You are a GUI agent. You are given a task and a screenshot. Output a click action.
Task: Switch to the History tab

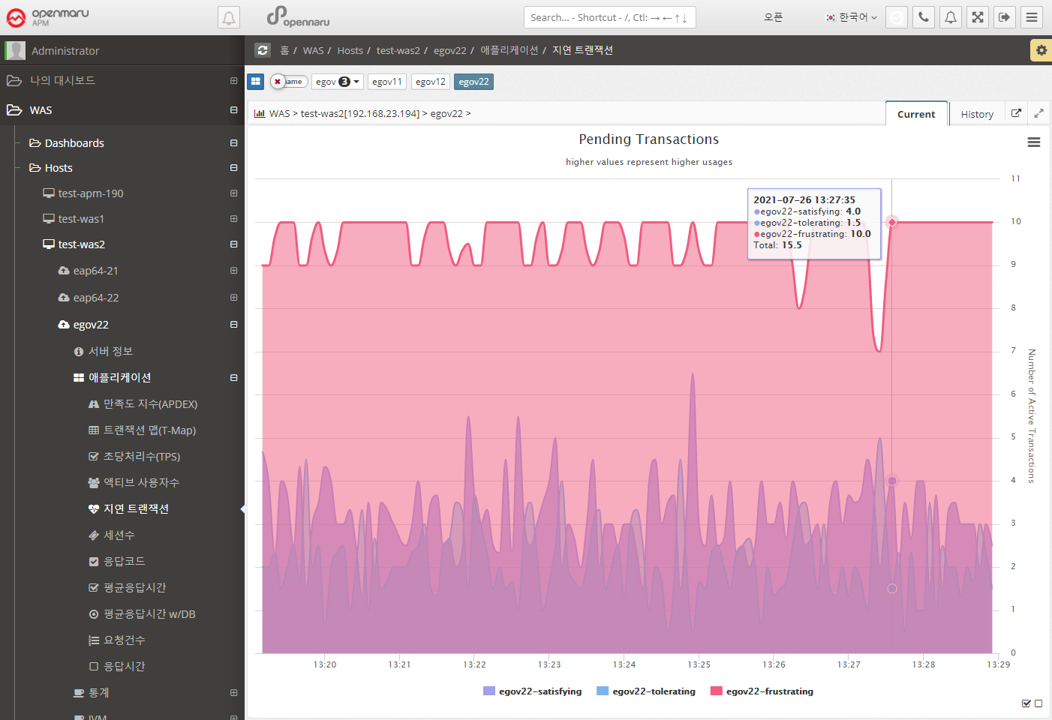(976, 114)
